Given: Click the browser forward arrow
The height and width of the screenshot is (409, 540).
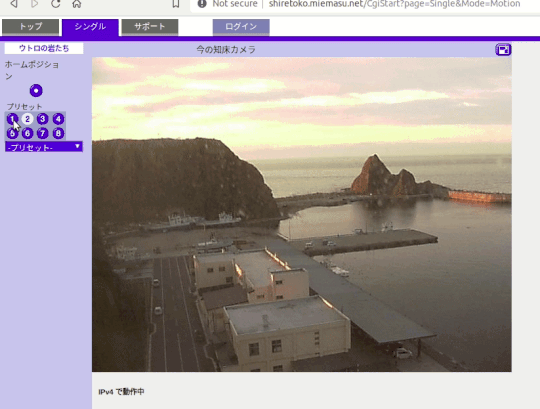Looking at the screenshot, I should click(34, 3).
